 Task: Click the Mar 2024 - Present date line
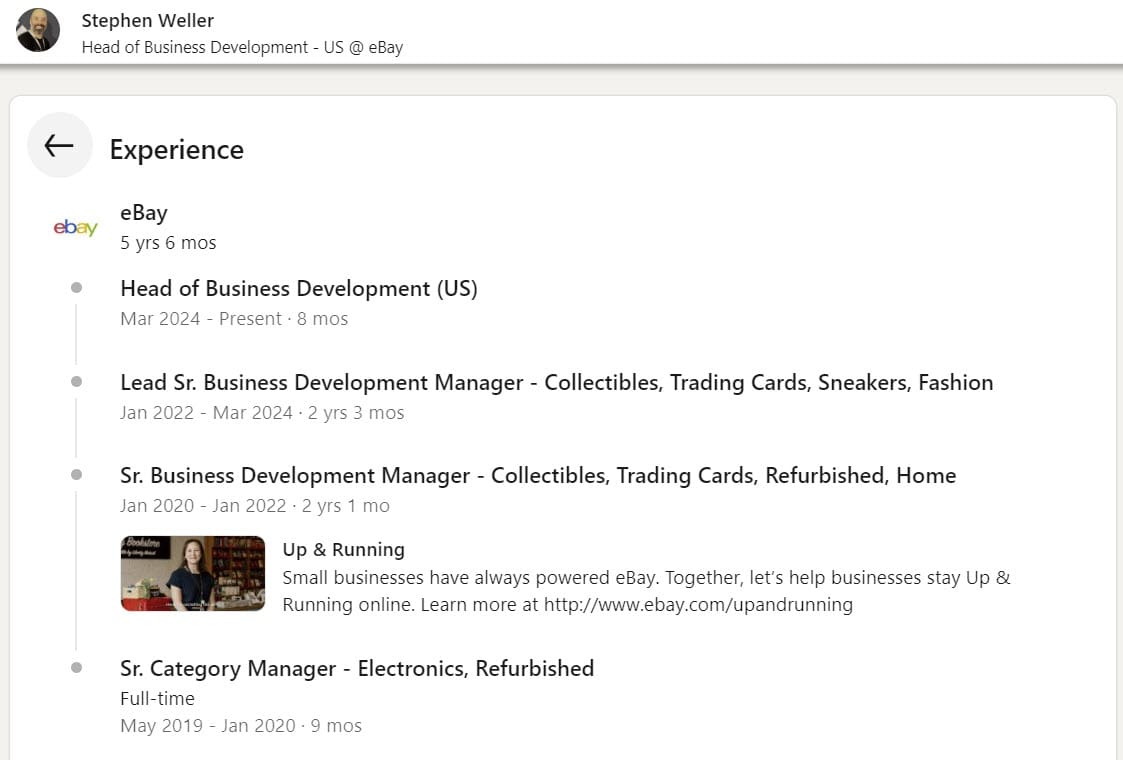[x=234, y=319]
